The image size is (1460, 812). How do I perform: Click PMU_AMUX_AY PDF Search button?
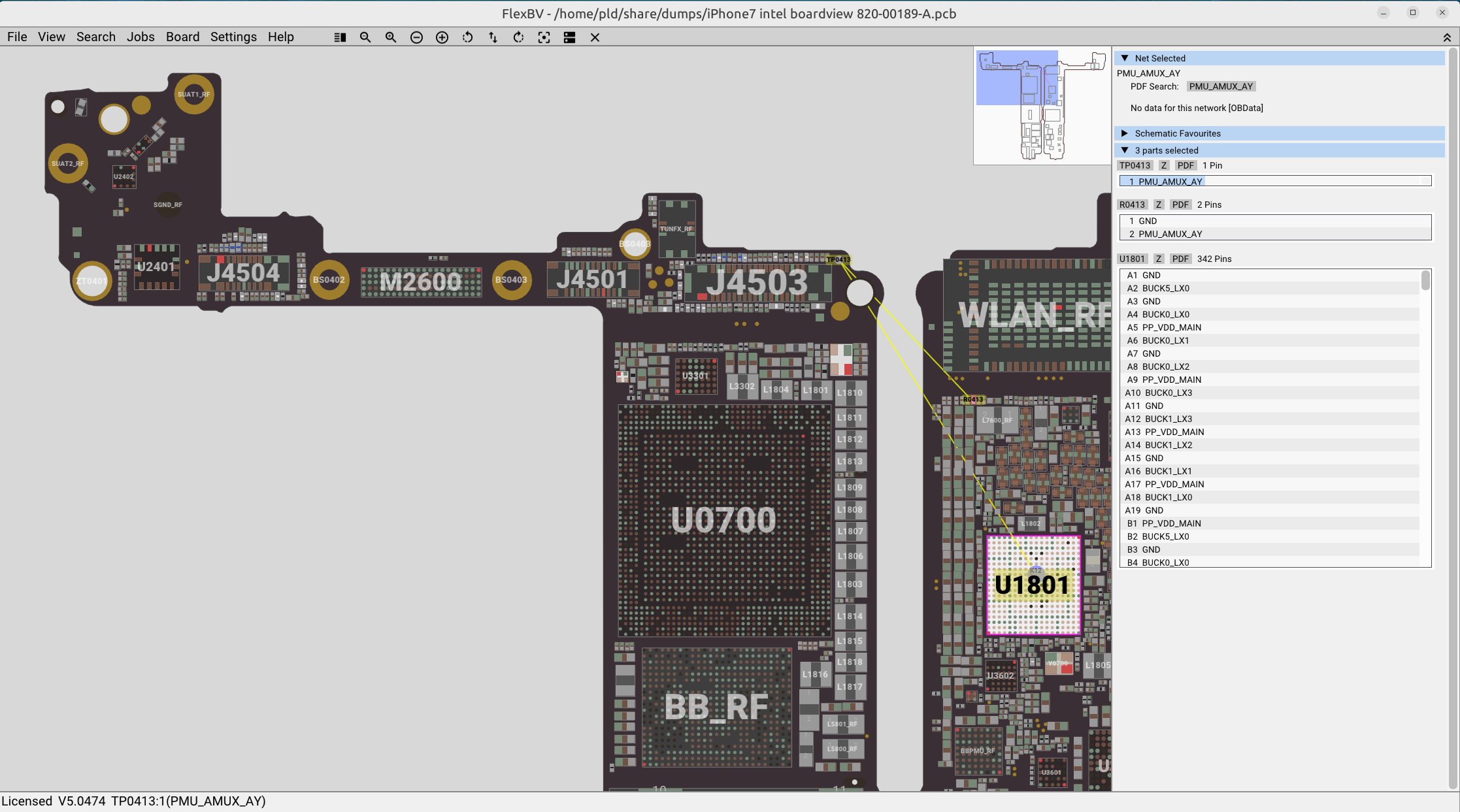1221,86
